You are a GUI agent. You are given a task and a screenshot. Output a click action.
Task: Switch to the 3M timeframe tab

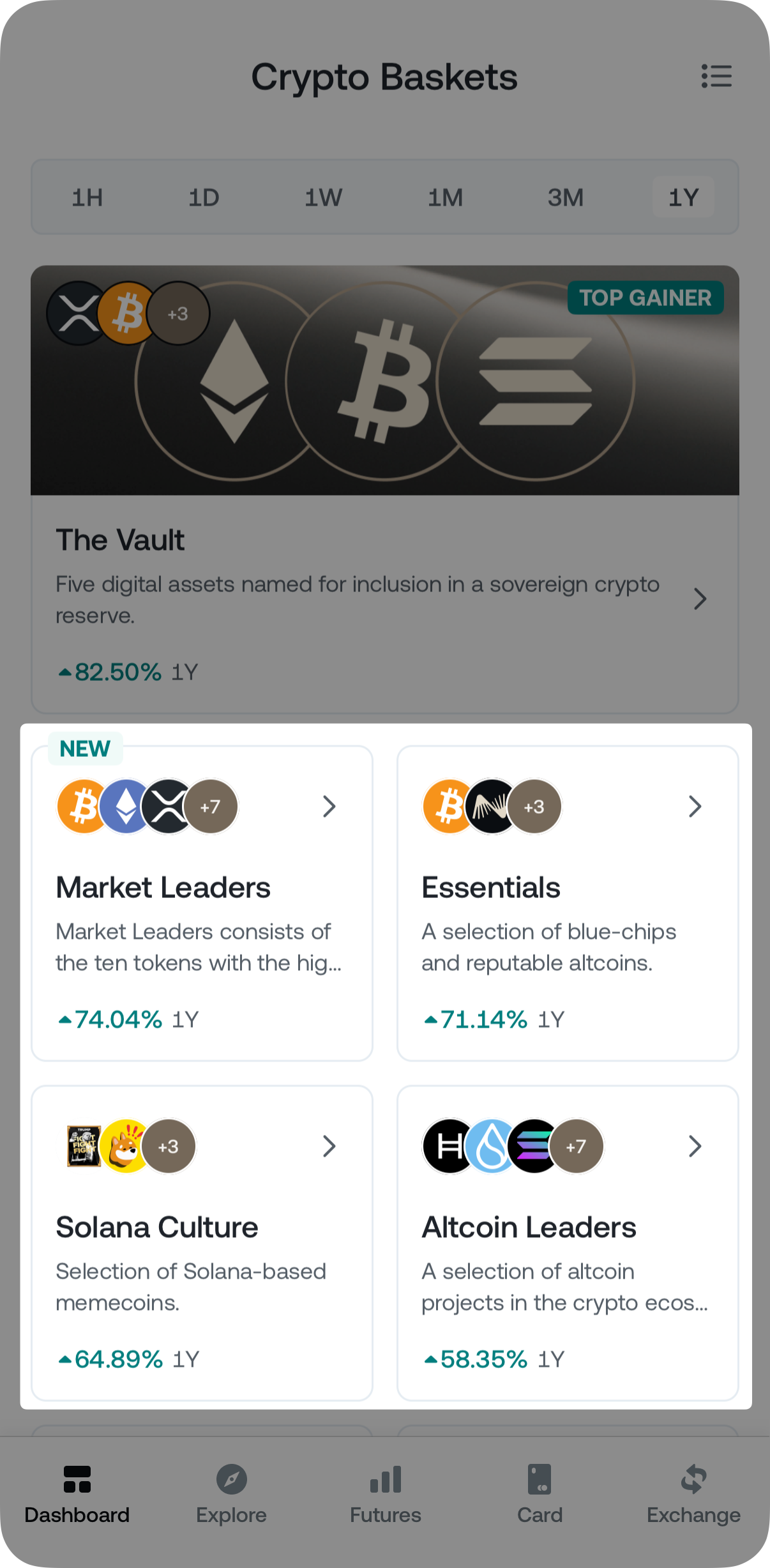[x=565, y=197]
